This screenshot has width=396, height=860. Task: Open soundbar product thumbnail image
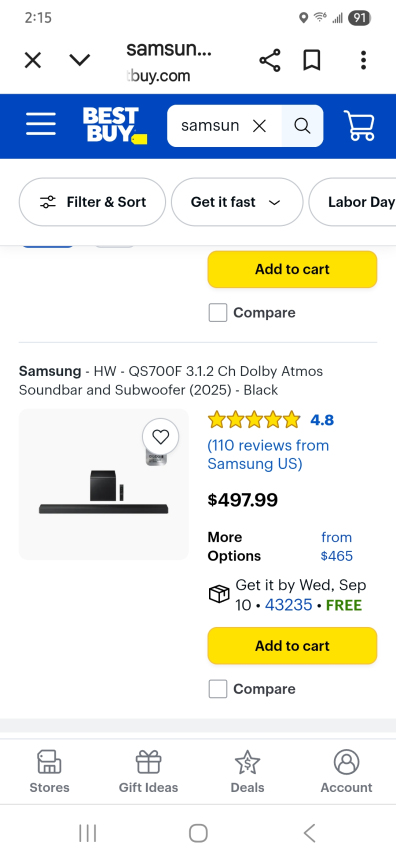[104, 485]
